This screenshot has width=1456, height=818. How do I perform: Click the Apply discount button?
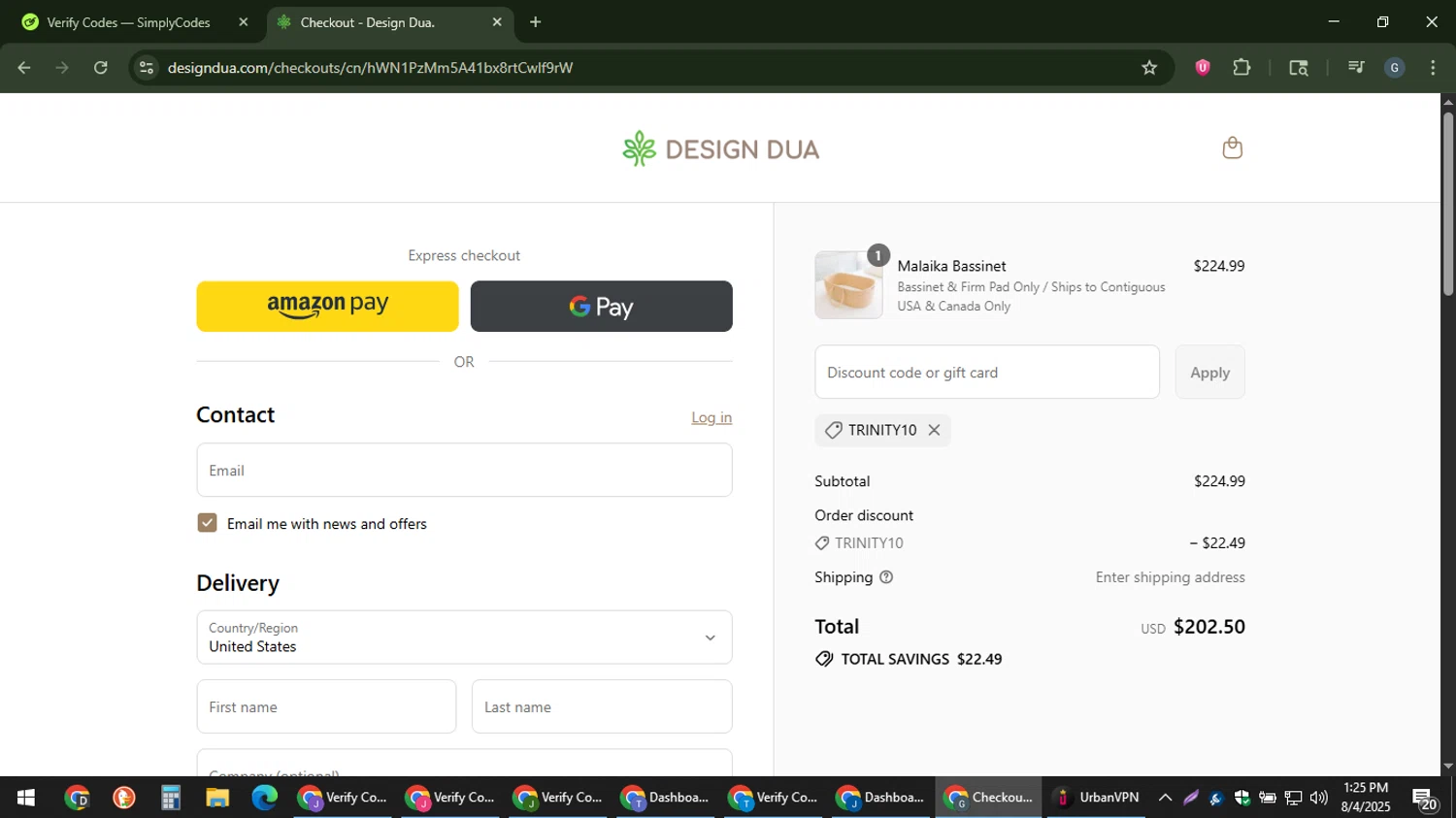[1209, 372]
